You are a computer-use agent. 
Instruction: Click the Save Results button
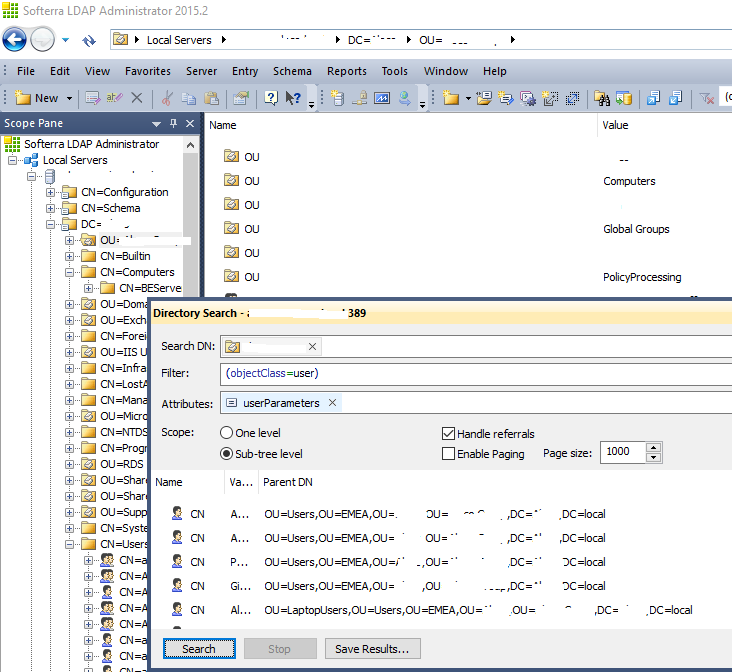pyautogui.click(x=372, y=649)
